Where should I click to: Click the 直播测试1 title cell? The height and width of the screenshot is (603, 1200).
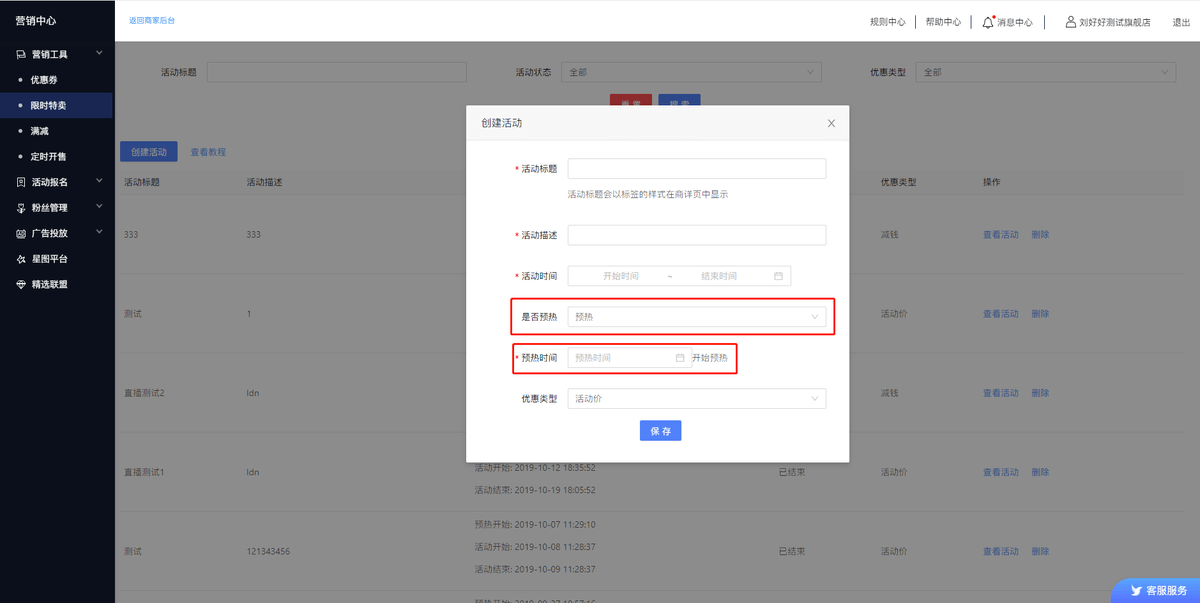click(144, 472)
